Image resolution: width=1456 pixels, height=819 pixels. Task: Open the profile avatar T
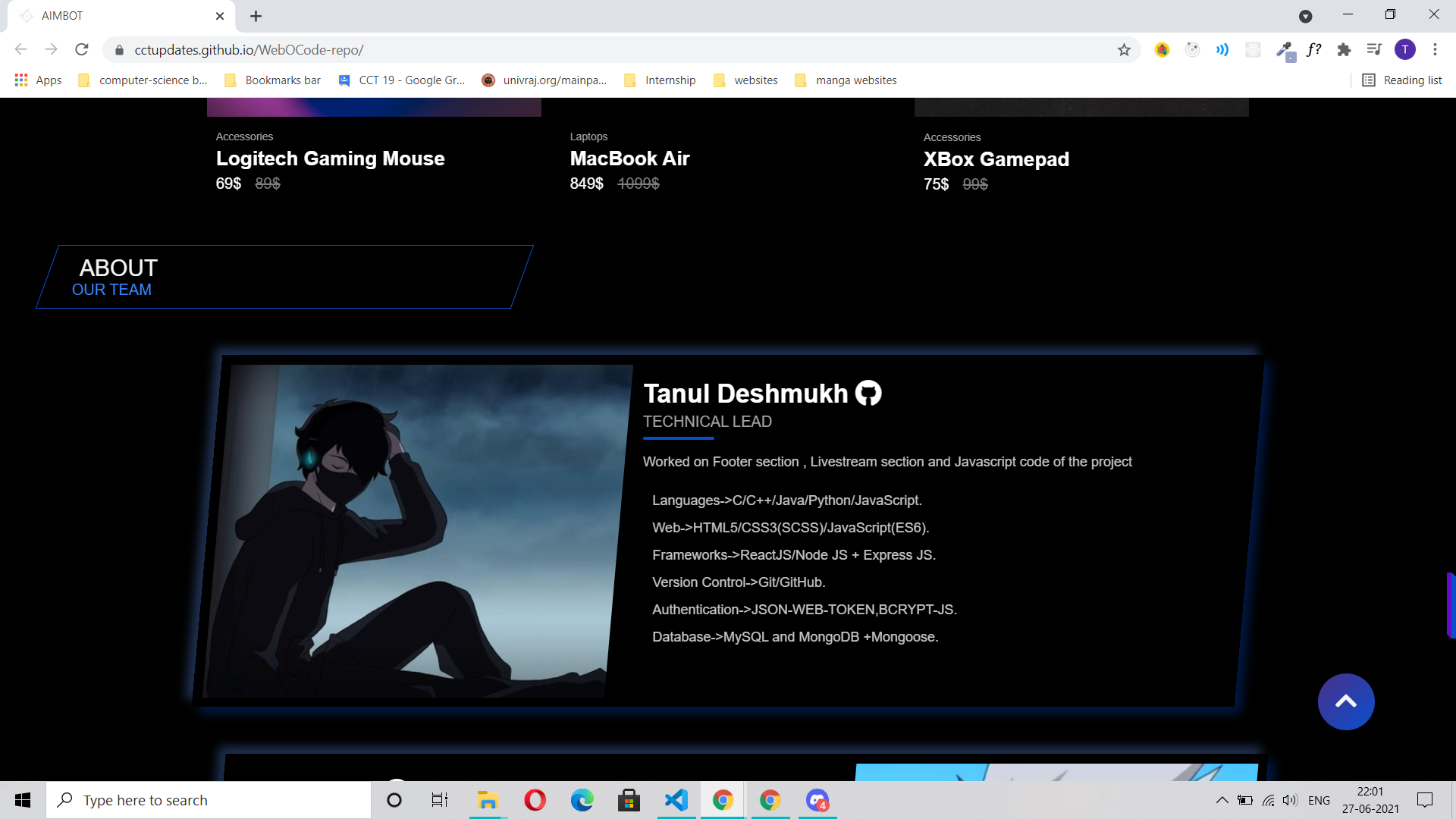(1405, 50)
